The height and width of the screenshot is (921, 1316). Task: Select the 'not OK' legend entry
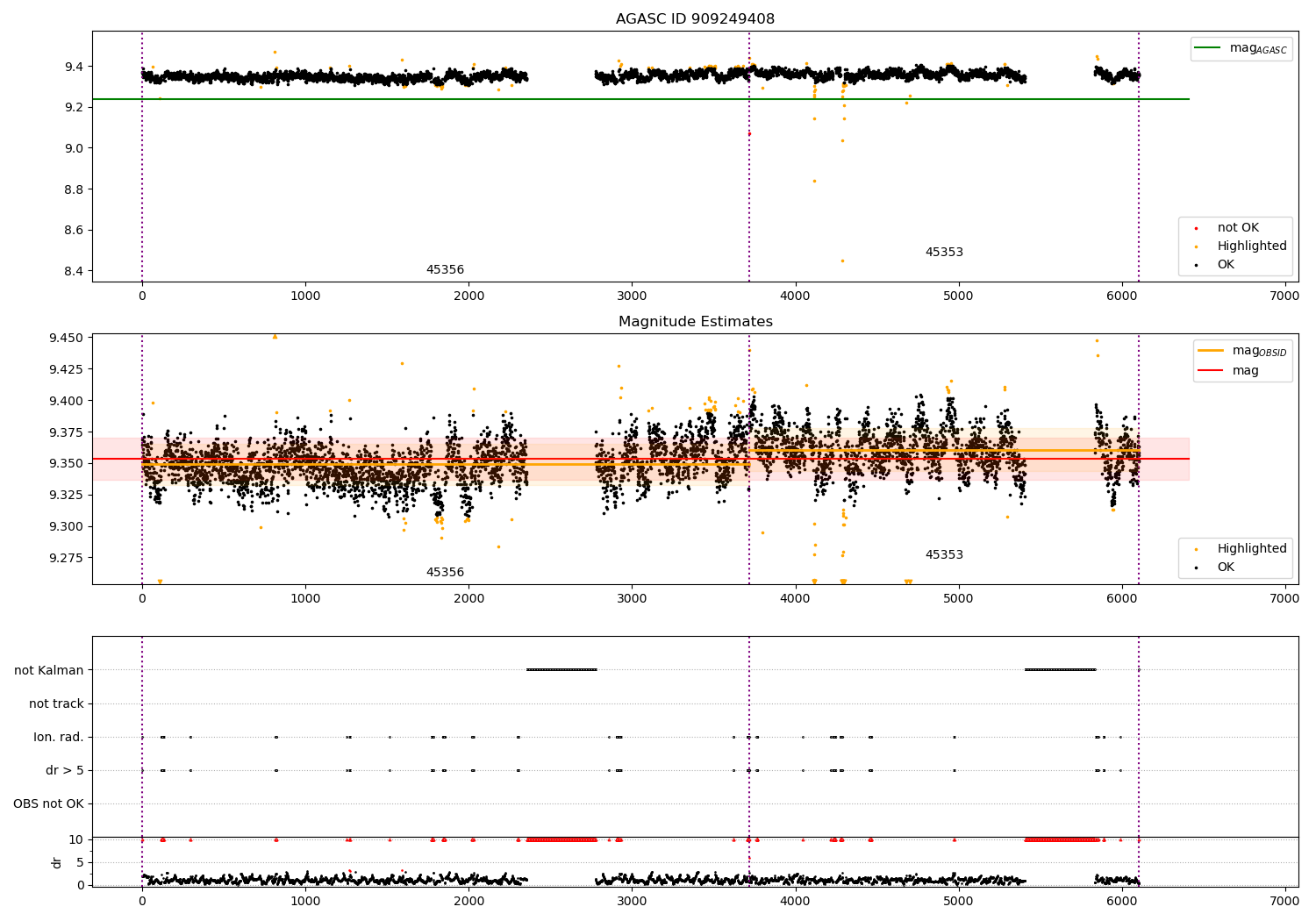(x=1238, y=228)
